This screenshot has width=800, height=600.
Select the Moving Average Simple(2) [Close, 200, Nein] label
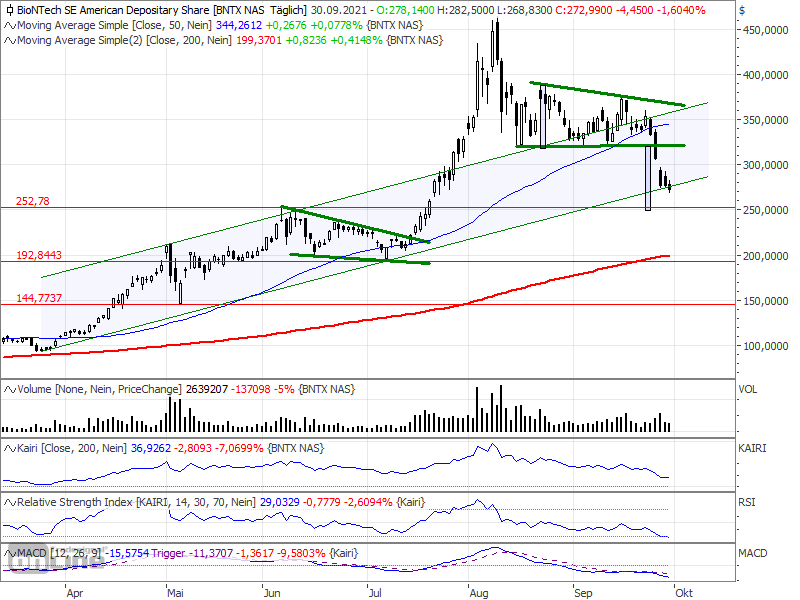coord(124,40)
